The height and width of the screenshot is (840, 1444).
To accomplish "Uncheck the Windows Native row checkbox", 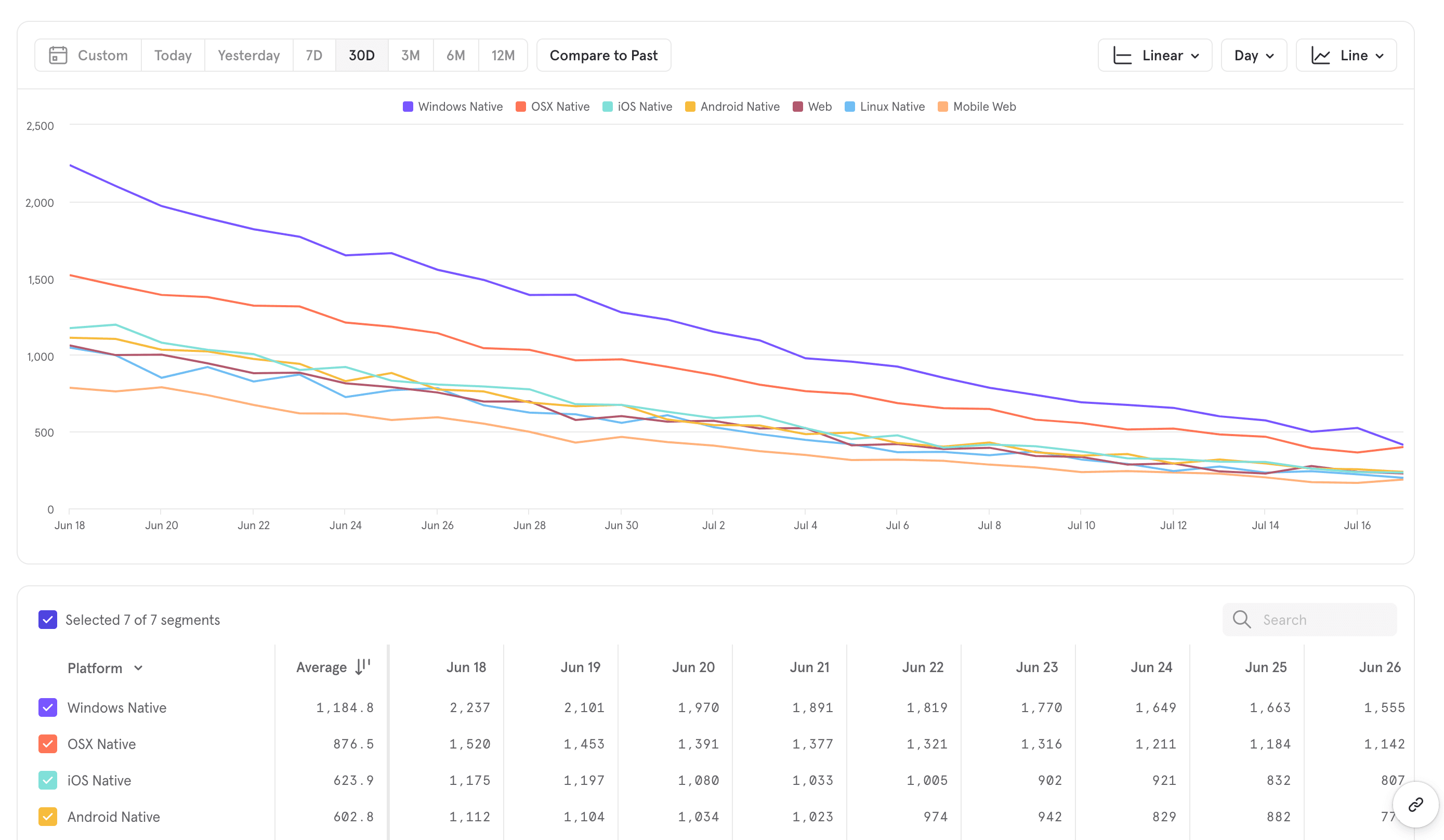I will point(47,707).
